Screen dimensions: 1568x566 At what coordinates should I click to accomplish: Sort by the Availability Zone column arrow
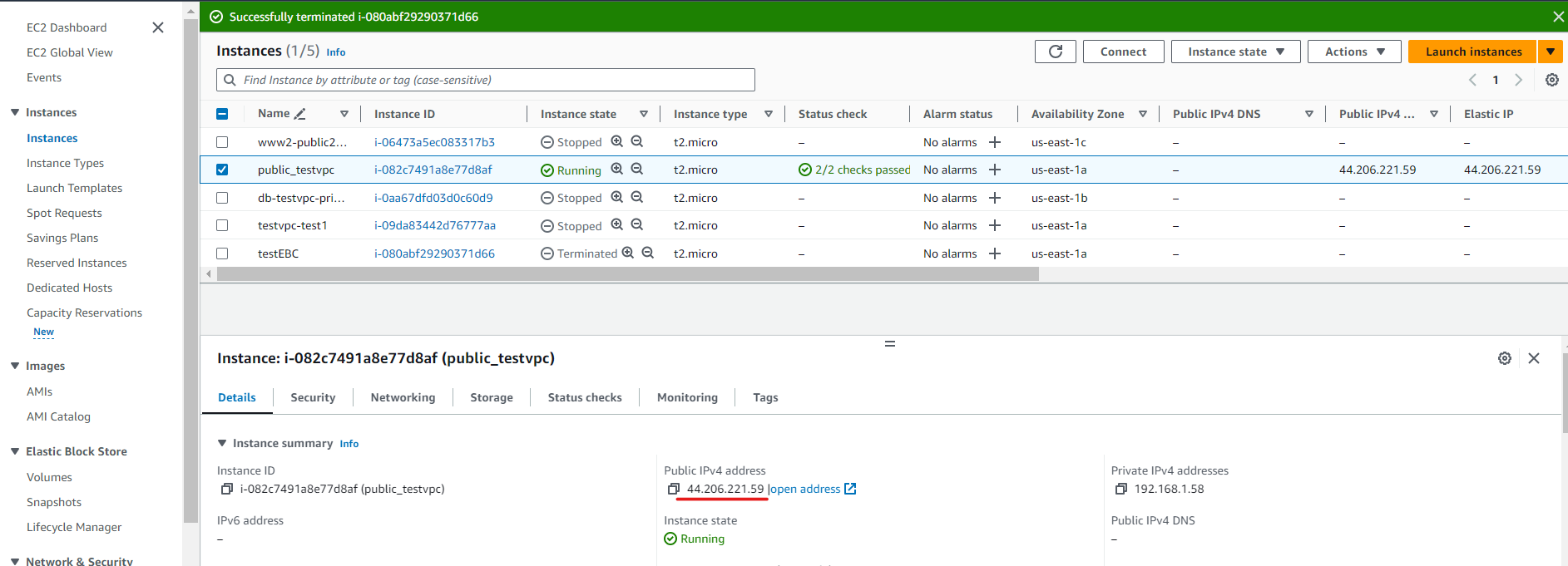(1143, 114)
